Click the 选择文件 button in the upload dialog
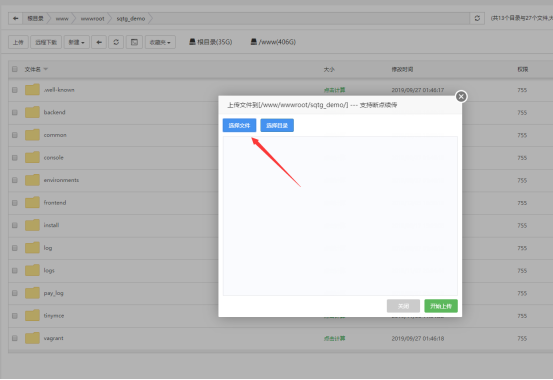The image size is (553, 380). tap(239, 125)
